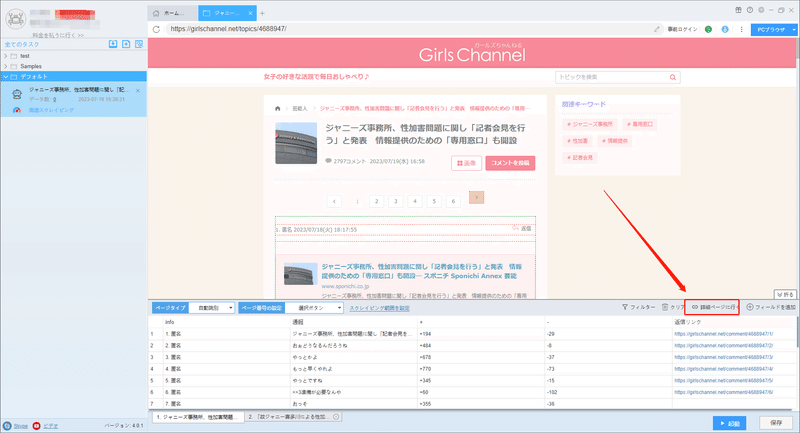Screen dimensions: 800x433
Task: Click the ジャニーズ事務所 keyword tag
Action: tap(590, 124)
